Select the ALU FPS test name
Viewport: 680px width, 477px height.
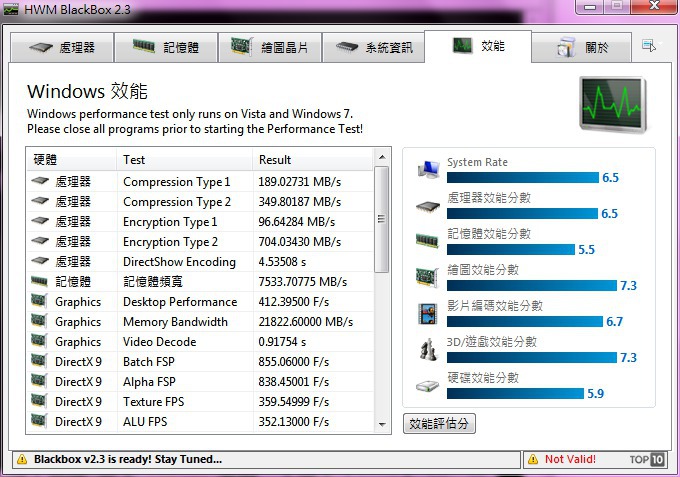pyautogui.click(x=145, y=421)
